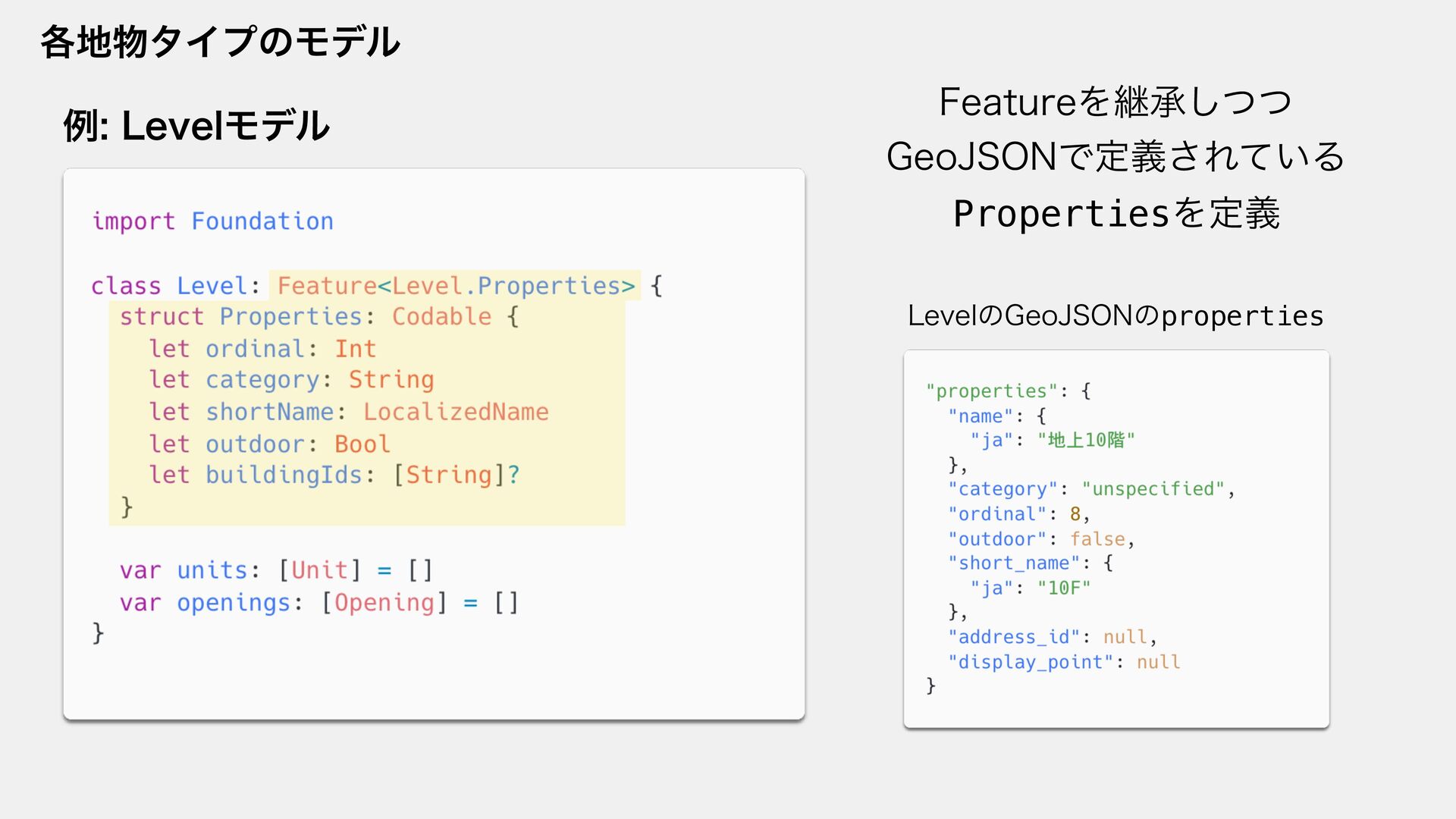Click the text 'Featureを継承しつつ'
This screenshot has height=819, width=1456.
click(1116, 102)
